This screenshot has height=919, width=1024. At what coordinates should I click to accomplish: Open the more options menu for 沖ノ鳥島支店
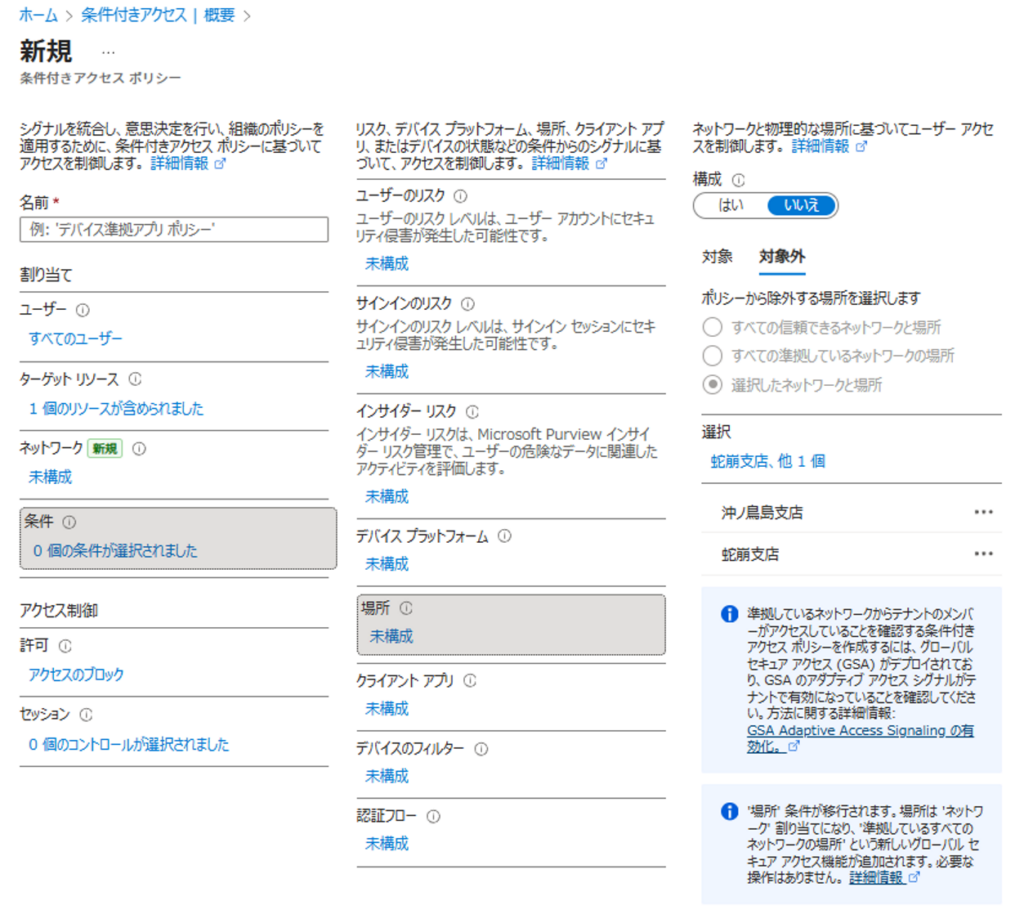(983, 512)
